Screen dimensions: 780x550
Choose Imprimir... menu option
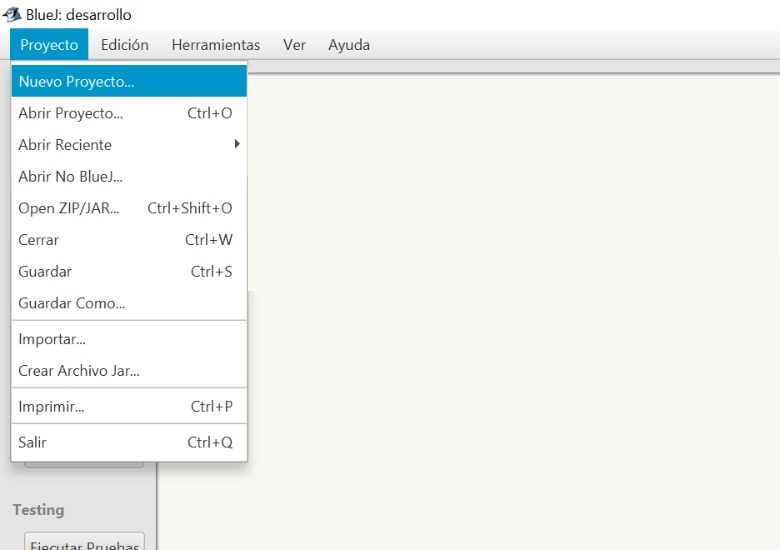tap(51, 407)
